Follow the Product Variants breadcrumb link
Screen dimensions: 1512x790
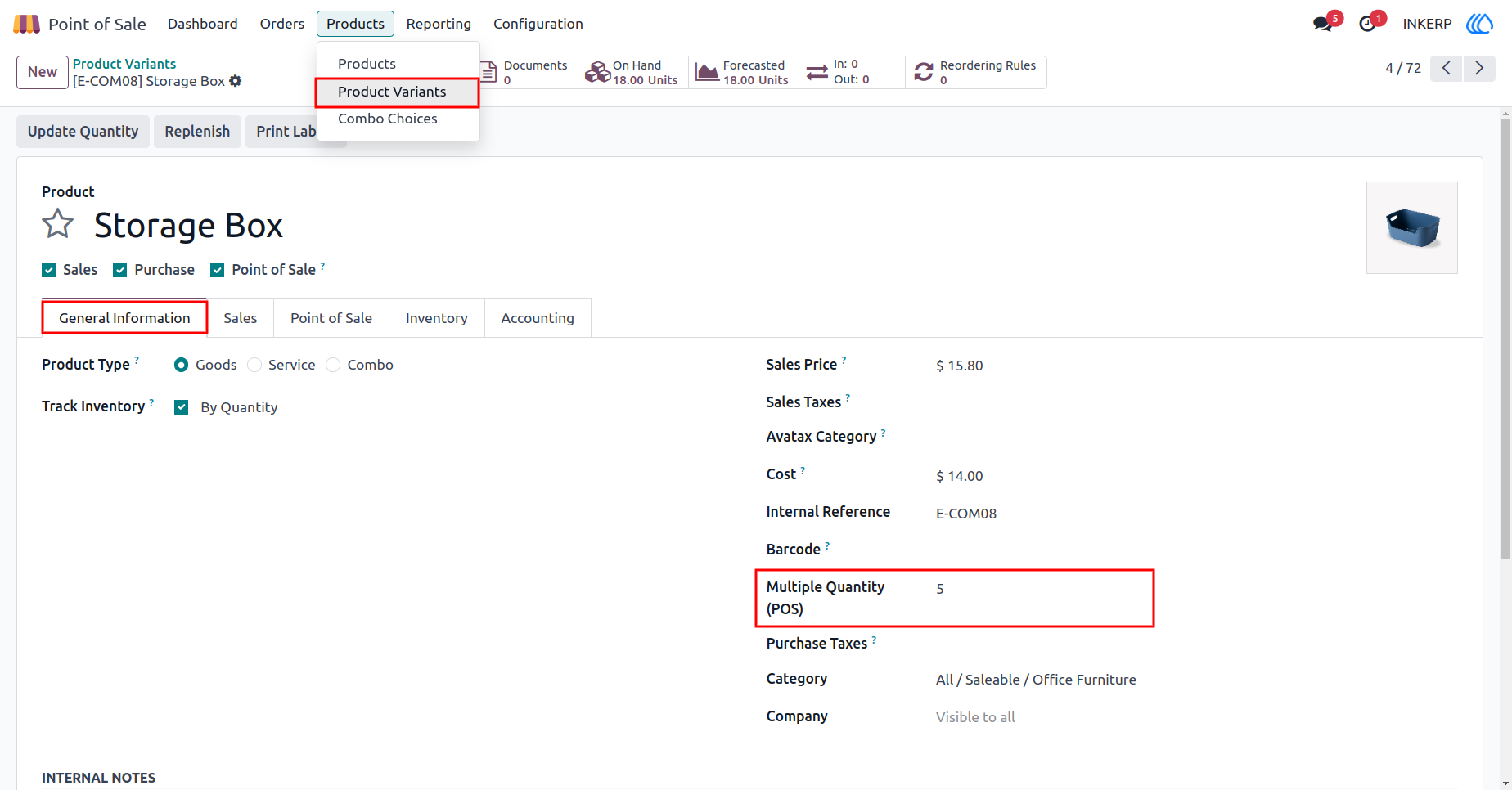click(x=124, y=64)
